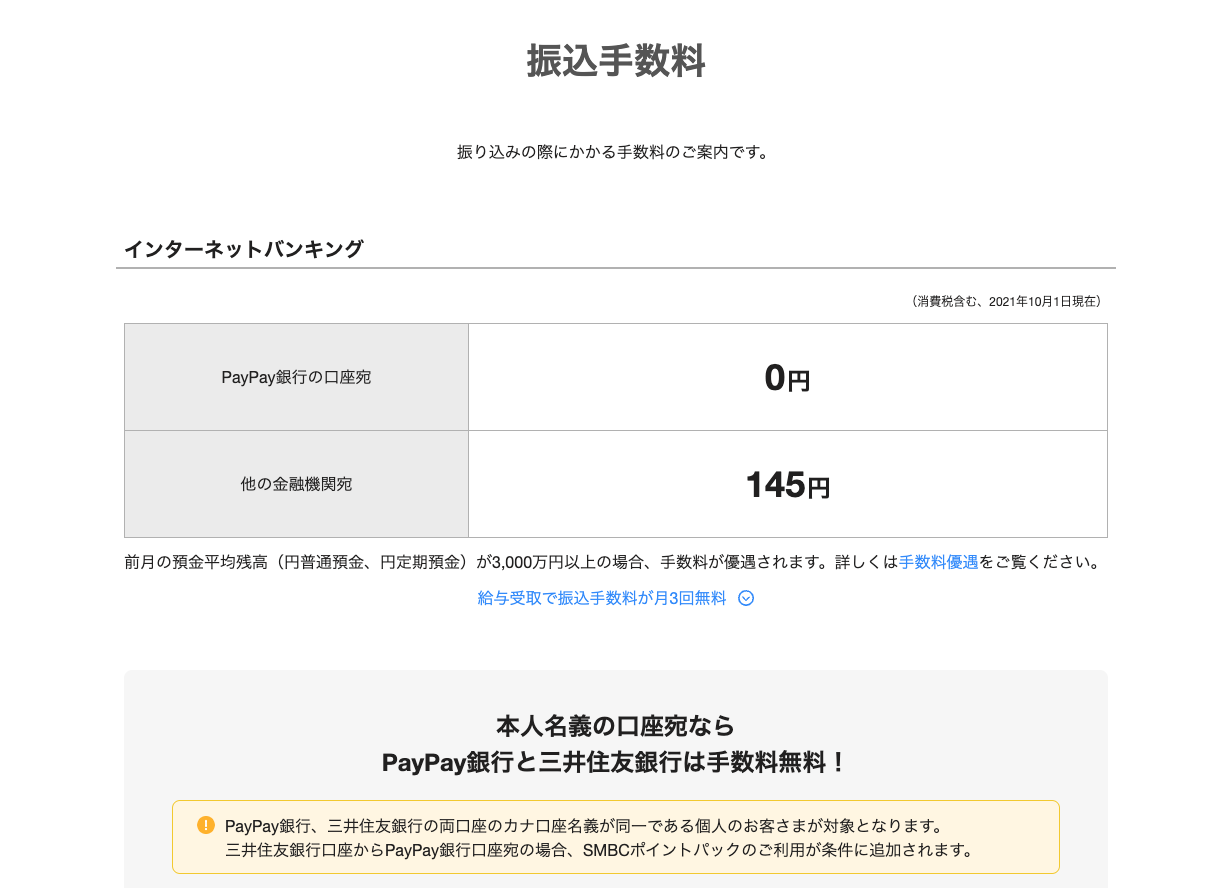The height and width of the screenshot is (888, 1205).
Task: Click the PayPay銀行の口座宛 table row label
Action: (295, 377)
